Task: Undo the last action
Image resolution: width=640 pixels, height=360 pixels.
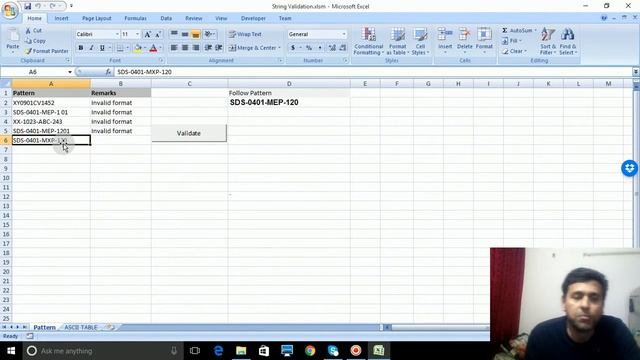Action: (38, 6)
